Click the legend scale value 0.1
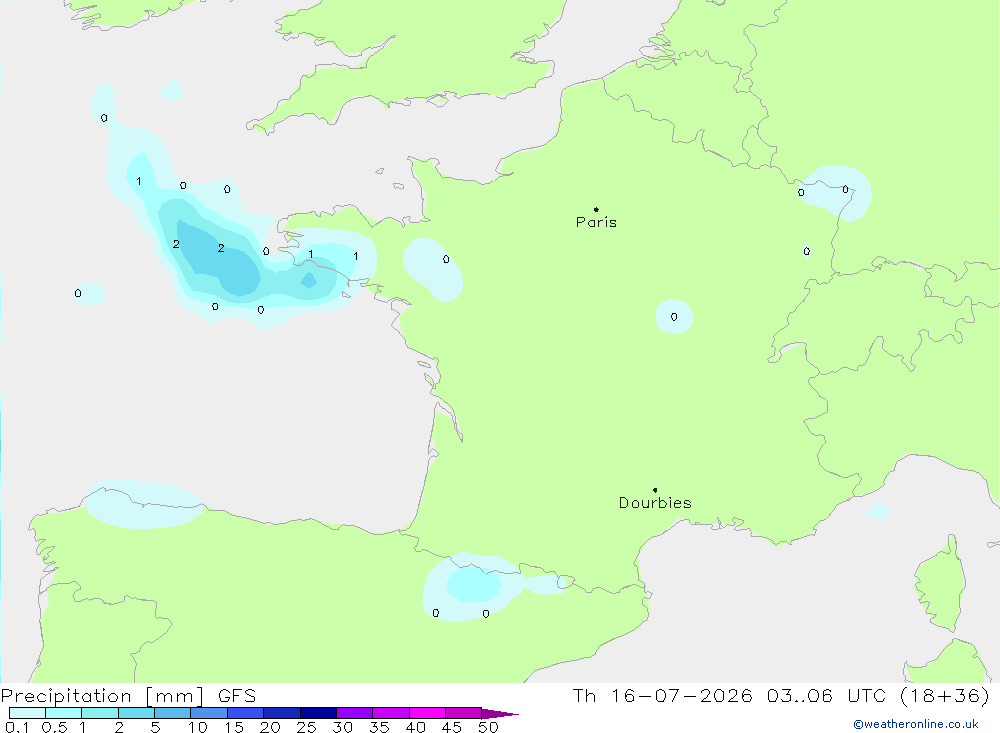This screenshot has width=1000, height=733. [x=17, y=727]
